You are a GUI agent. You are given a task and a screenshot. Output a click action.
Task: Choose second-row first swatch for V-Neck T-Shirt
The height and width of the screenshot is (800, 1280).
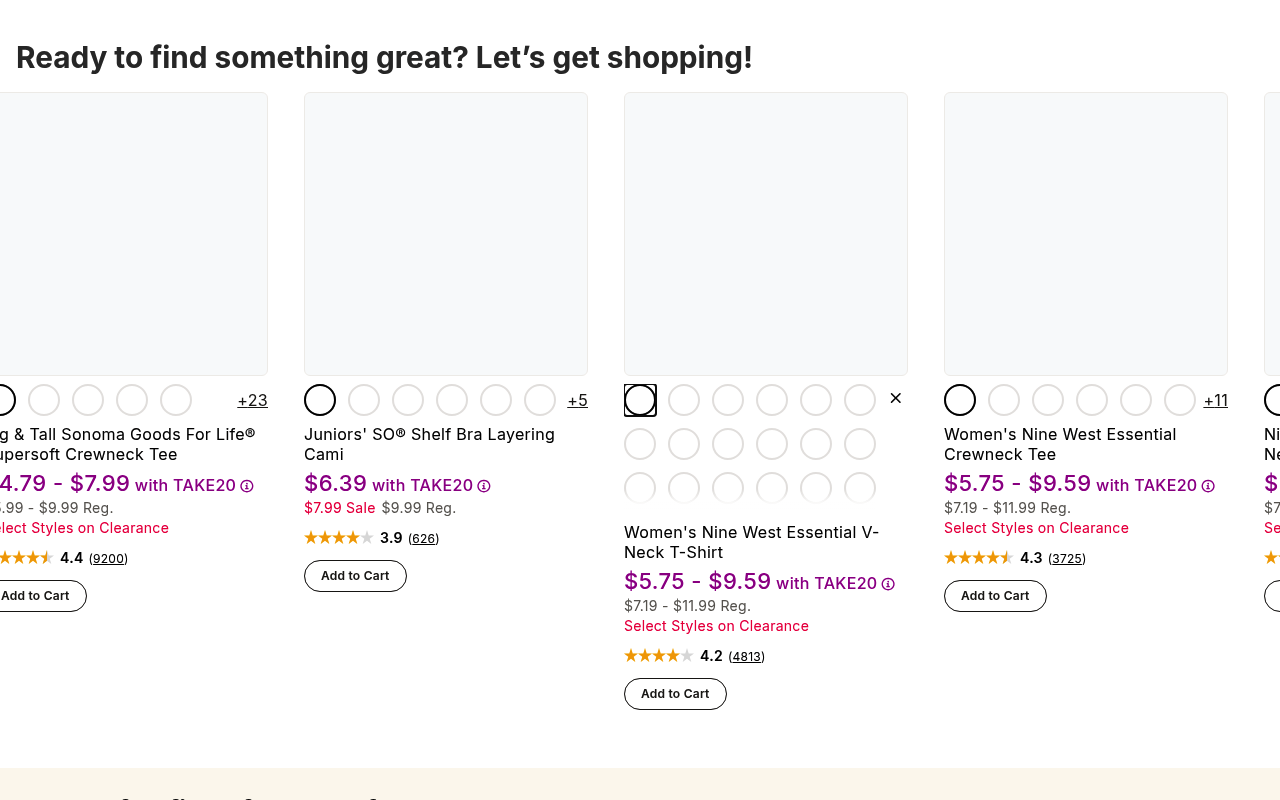(x=640, y=444)
